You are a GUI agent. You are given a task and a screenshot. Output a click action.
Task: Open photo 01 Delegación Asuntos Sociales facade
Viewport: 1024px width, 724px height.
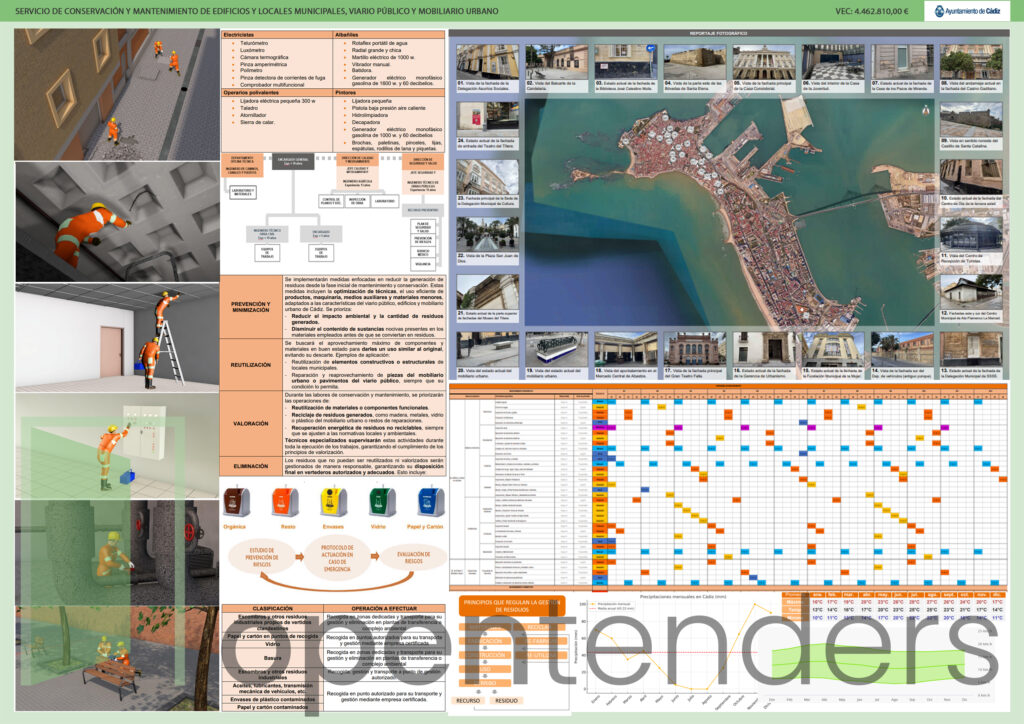(x=487, y=62)
